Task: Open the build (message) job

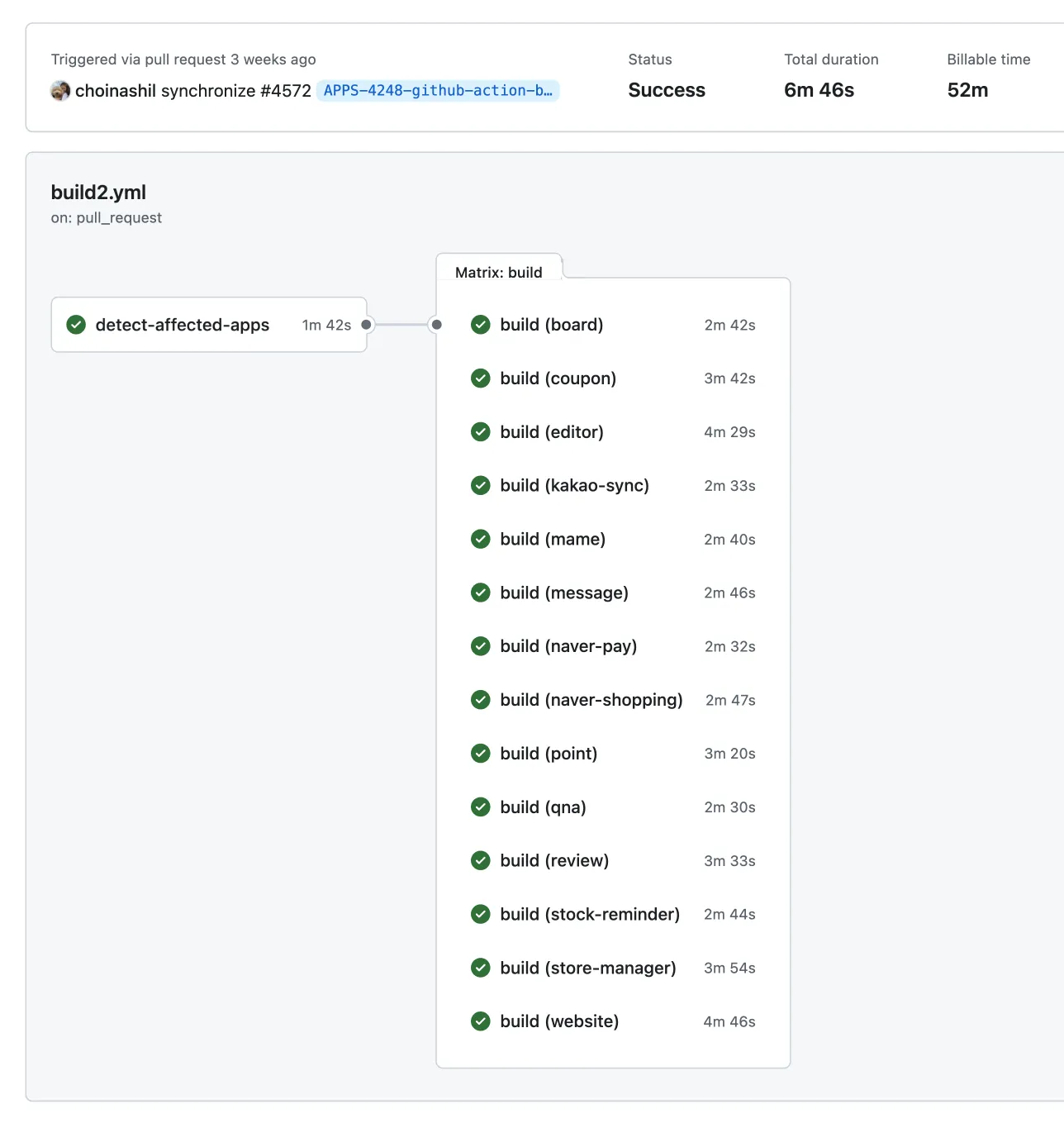Action: (x=564, y=593)
